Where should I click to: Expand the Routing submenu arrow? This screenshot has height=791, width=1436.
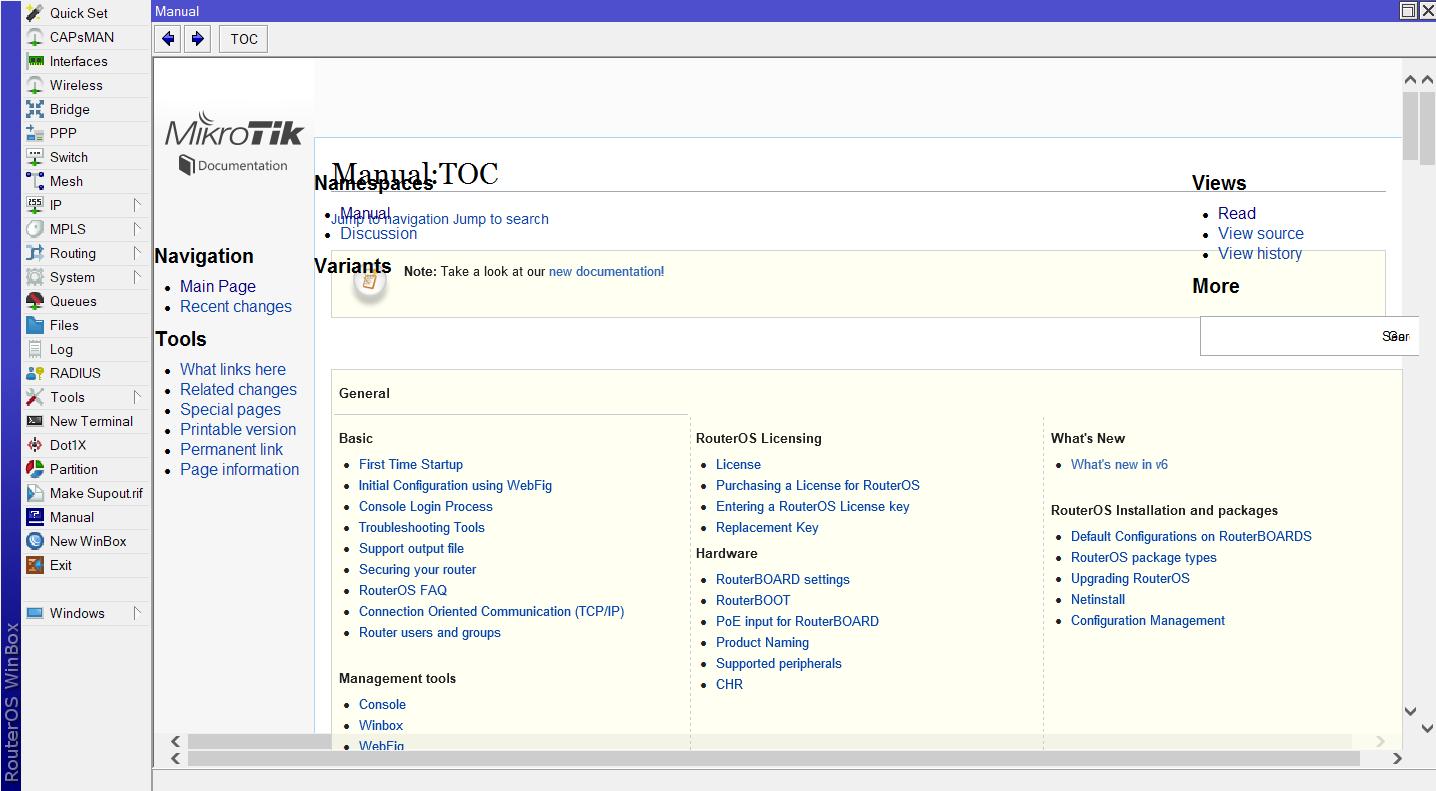[137, 253]
